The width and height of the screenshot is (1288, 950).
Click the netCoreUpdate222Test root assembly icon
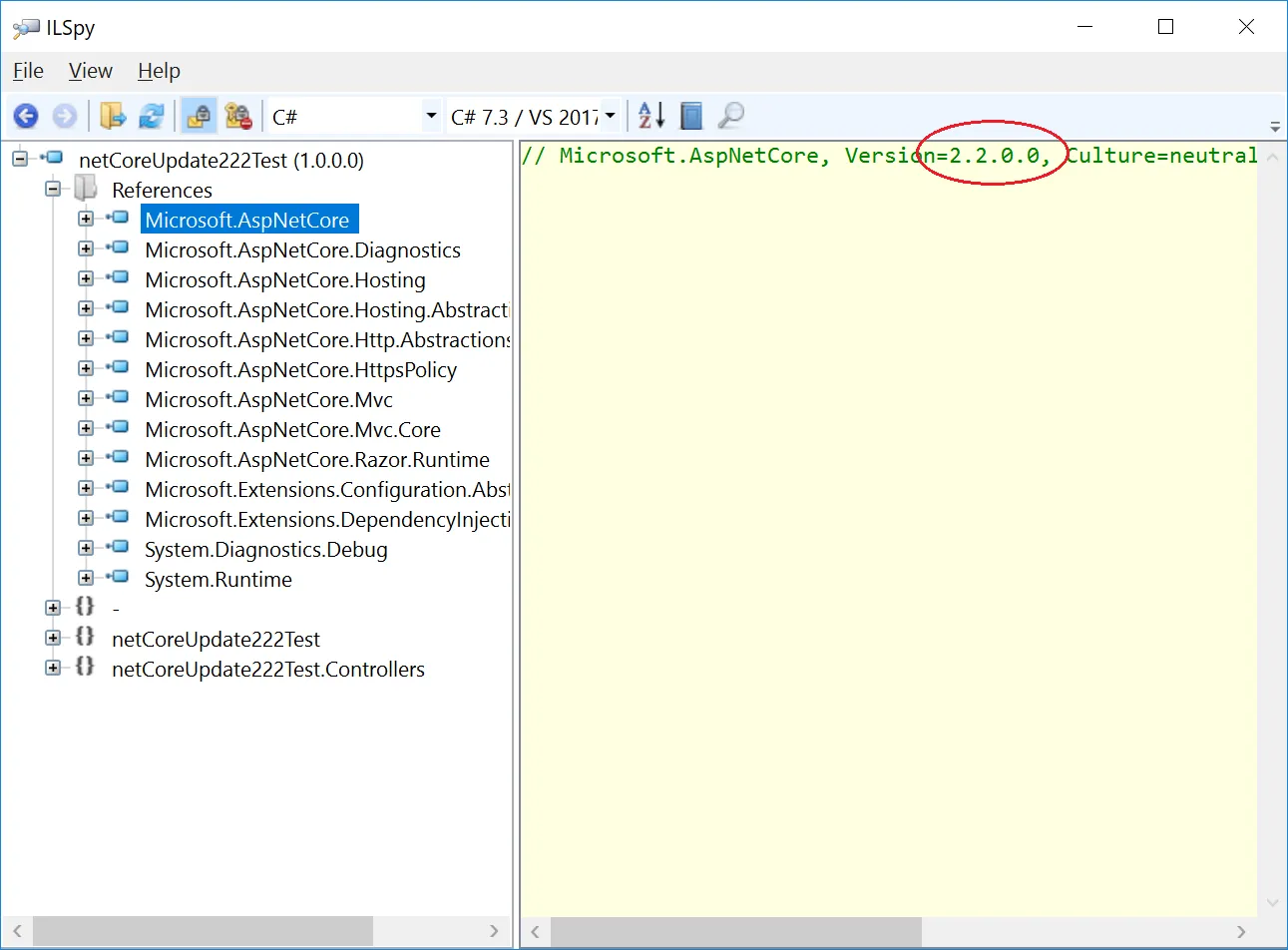(52, 158)
